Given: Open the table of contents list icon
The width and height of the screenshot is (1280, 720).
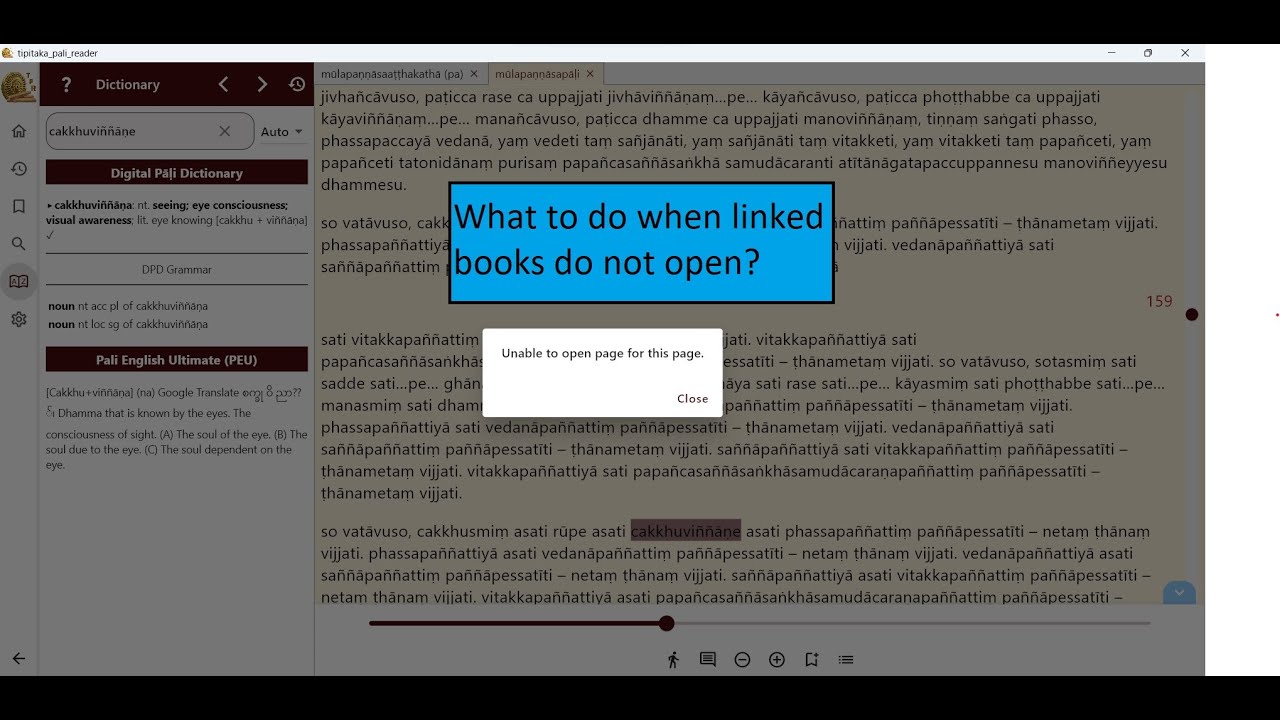Looking at the screenshot, I should (846, 660).
